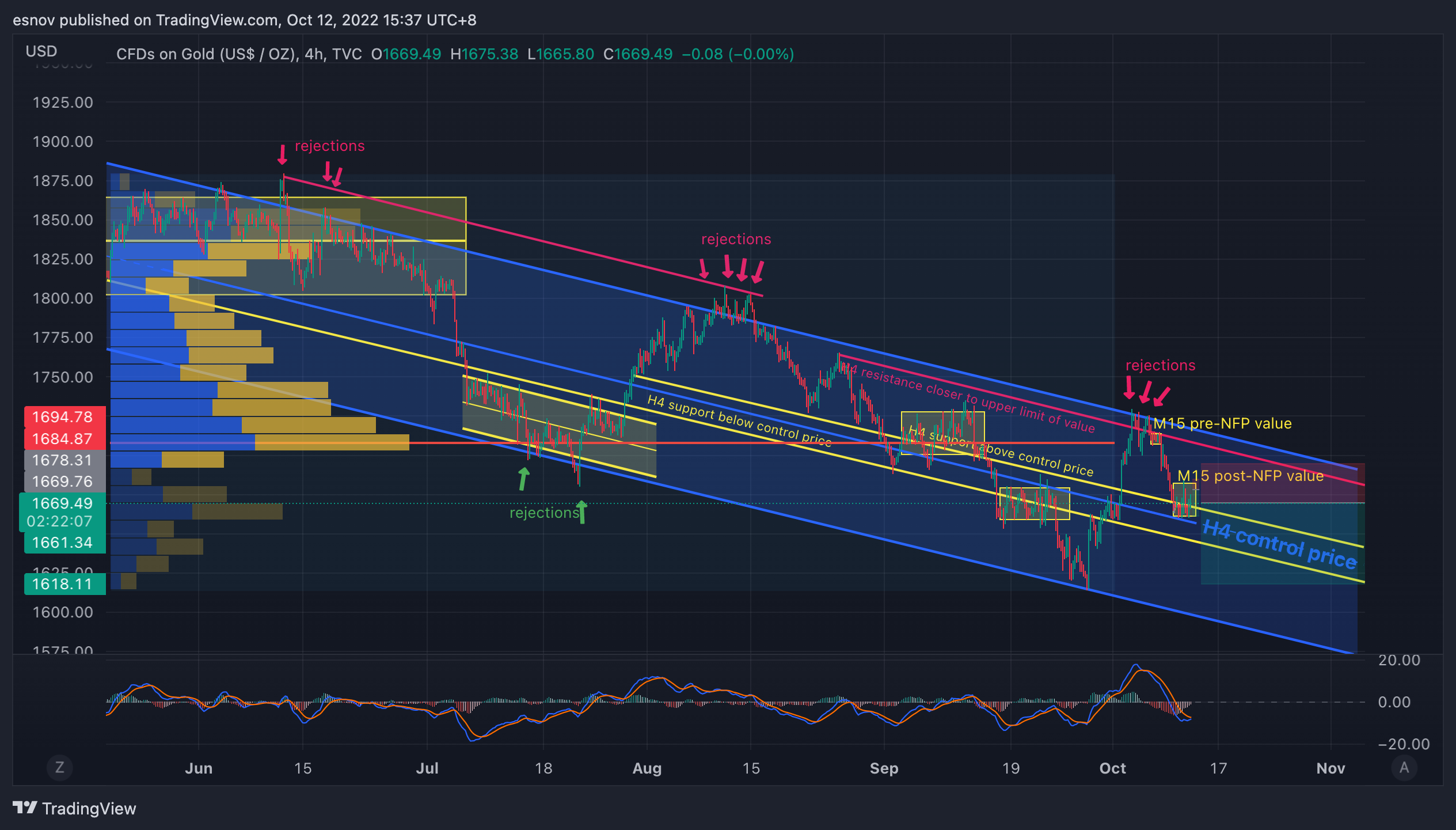Click the A auto-scale button

point(1404,767)
